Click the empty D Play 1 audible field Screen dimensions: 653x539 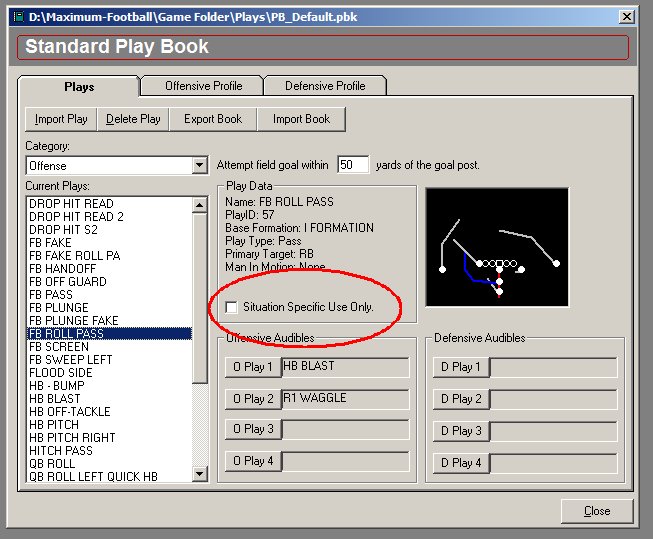[x=553, y=367]
